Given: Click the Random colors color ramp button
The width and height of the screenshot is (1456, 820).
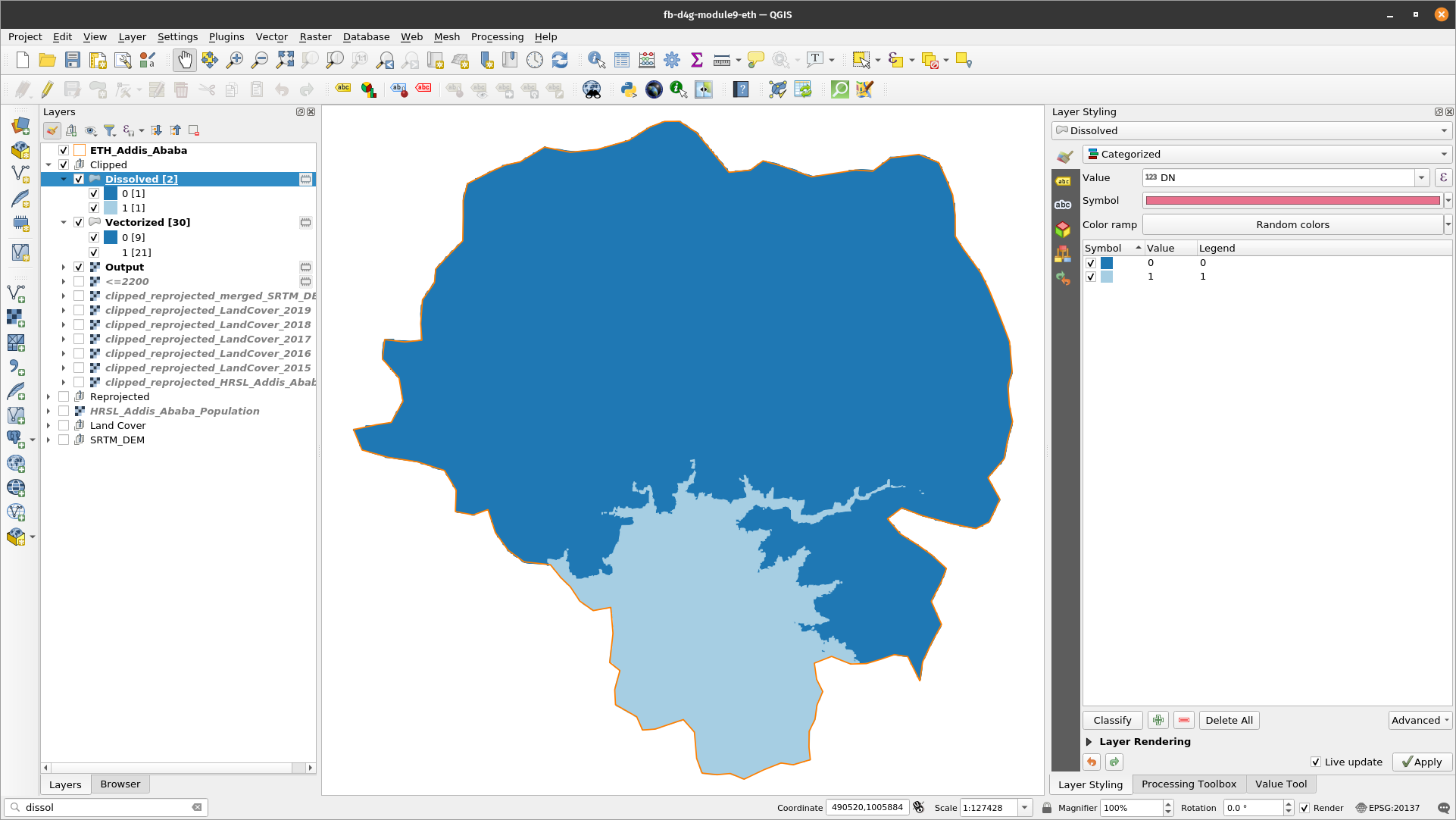Looking at the screenshot, I should (x=1292, y=224).
